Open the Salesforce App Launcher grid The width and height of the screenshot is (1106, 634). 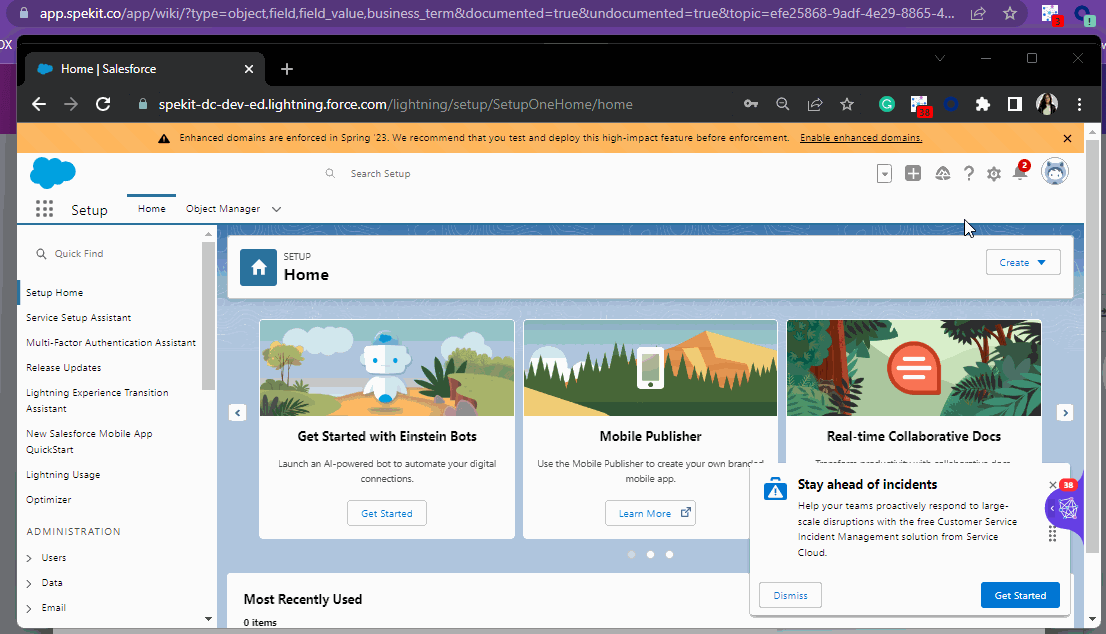click(44, 209)
